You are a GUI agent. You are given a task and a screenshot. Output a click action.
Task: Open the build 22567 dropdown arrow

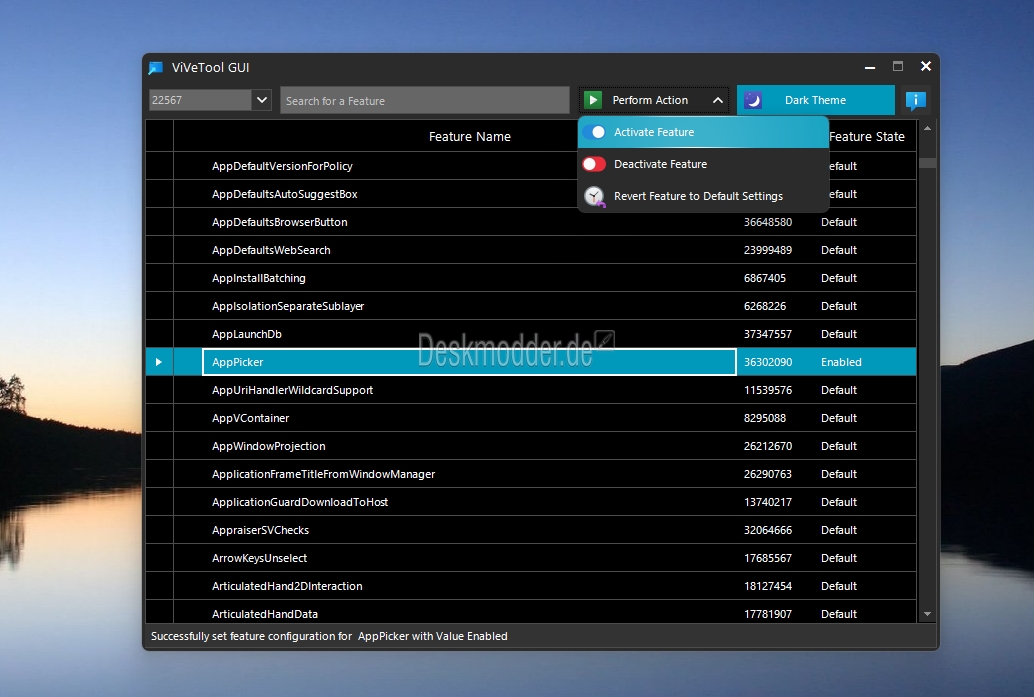(x=262, y=100)
